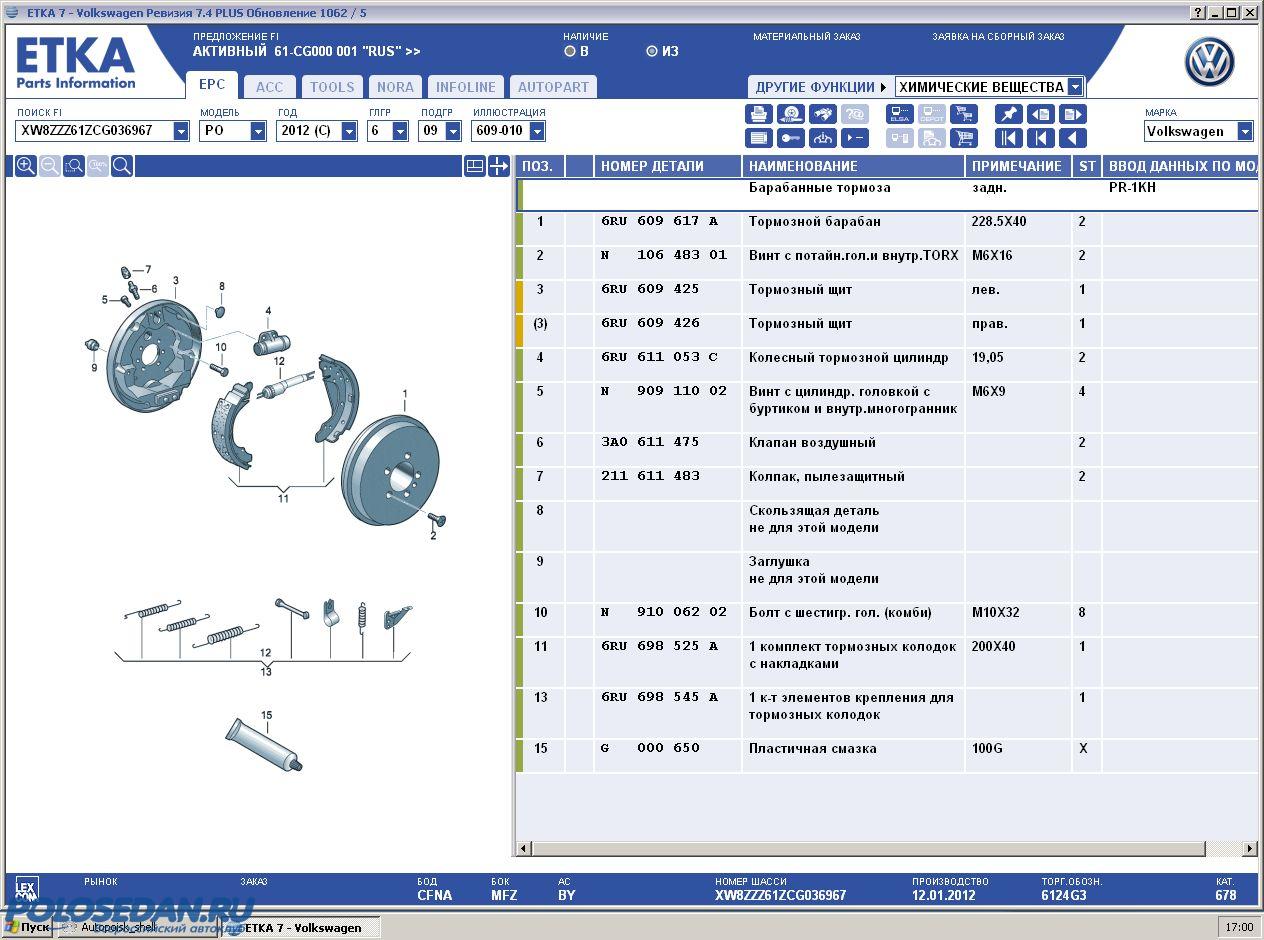1264x940 pixels.
Task: Switch to the INFOLINE tab
Action: [x=466, y=87]
